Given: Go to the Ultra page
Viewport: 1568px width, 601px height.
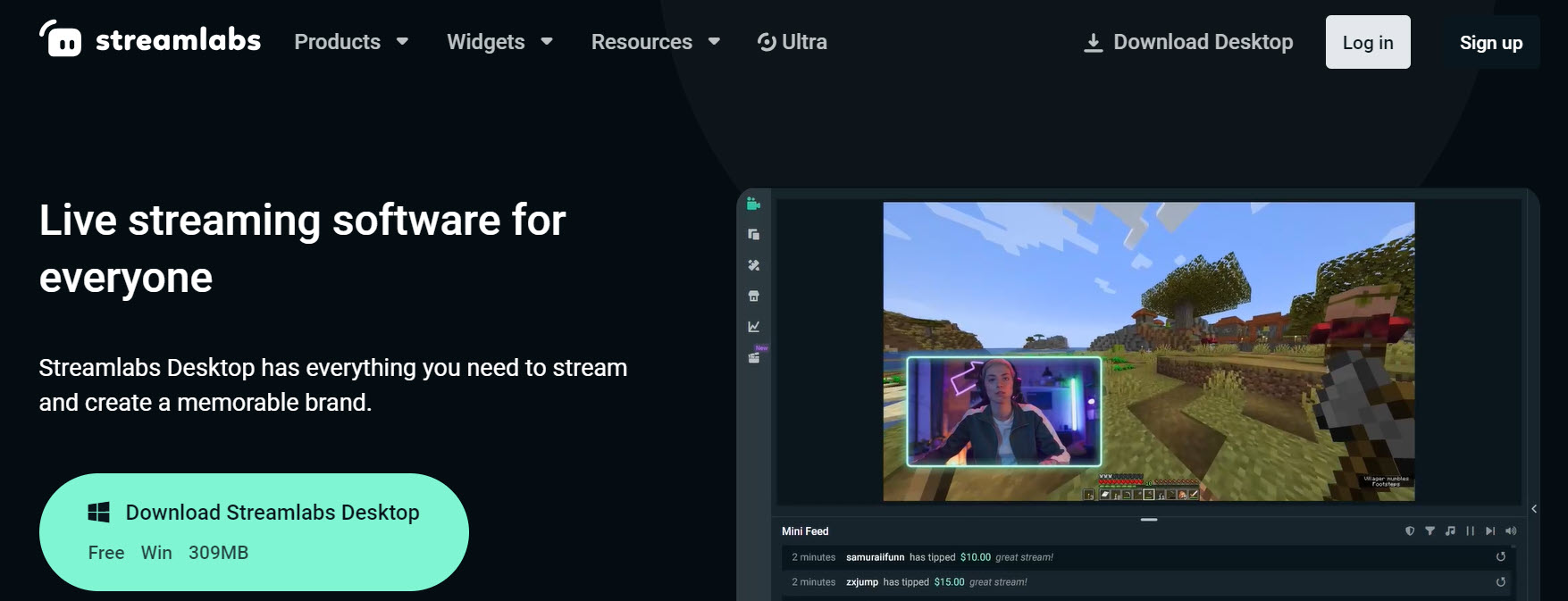Looking at the screenshot, I should [792, 42].
